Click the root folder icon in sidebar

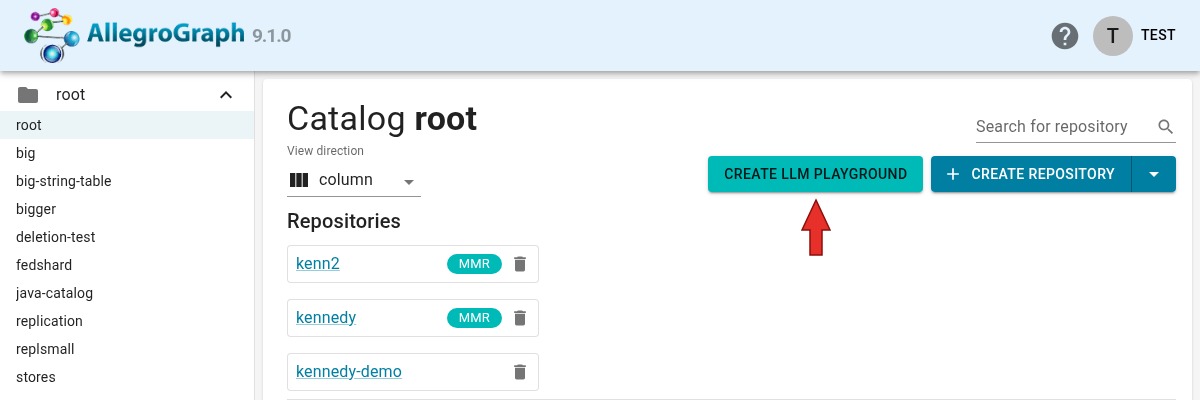pyautogui.click(x=28, y=95)
